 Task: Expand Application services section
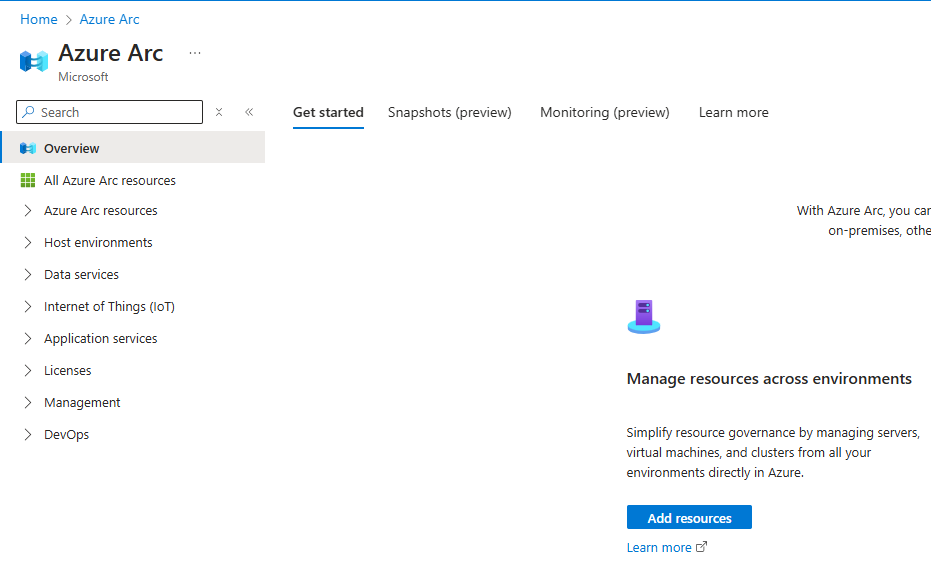coord(27,339)
